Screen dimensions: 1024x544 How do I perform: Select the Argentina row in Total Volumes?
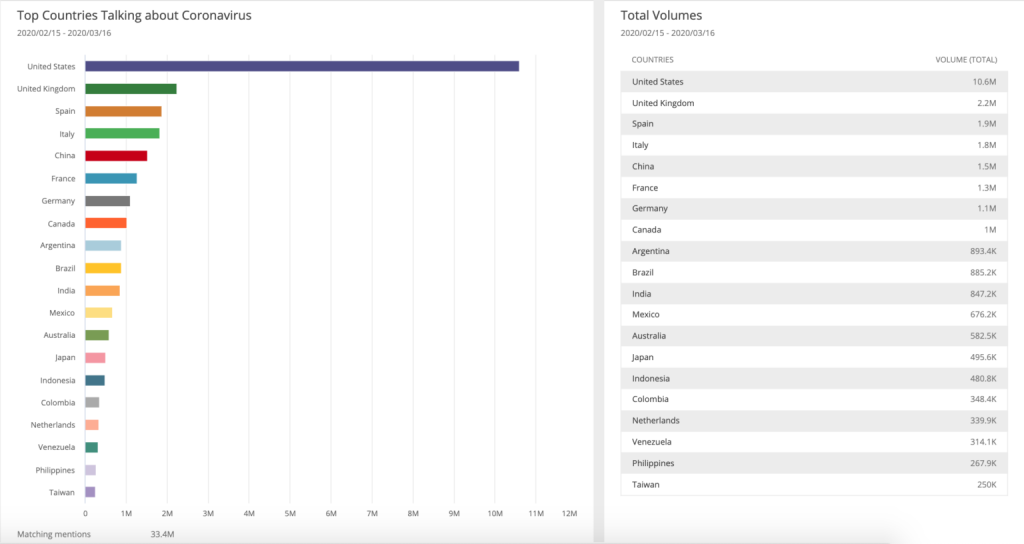pos(814,251)
